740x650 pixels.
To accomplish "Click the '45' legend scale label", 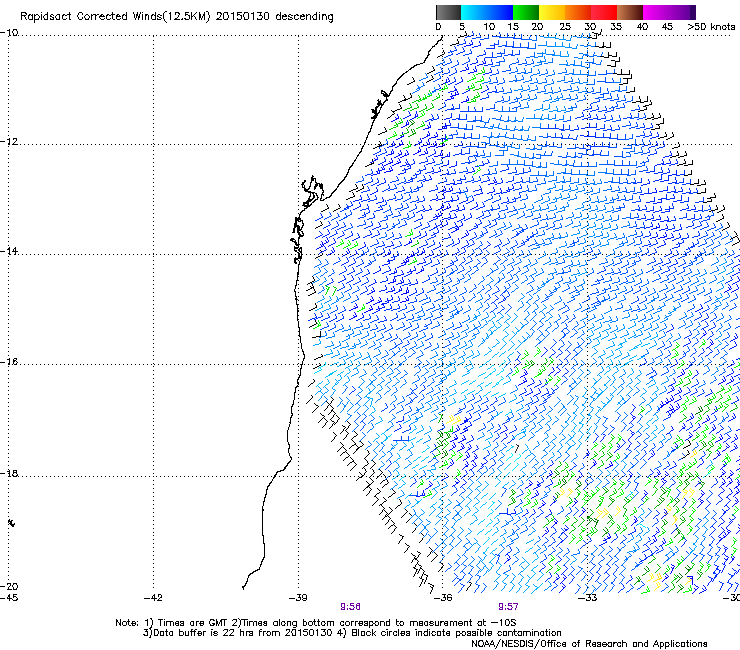I will pyautogui.click(x=667, y=27).
